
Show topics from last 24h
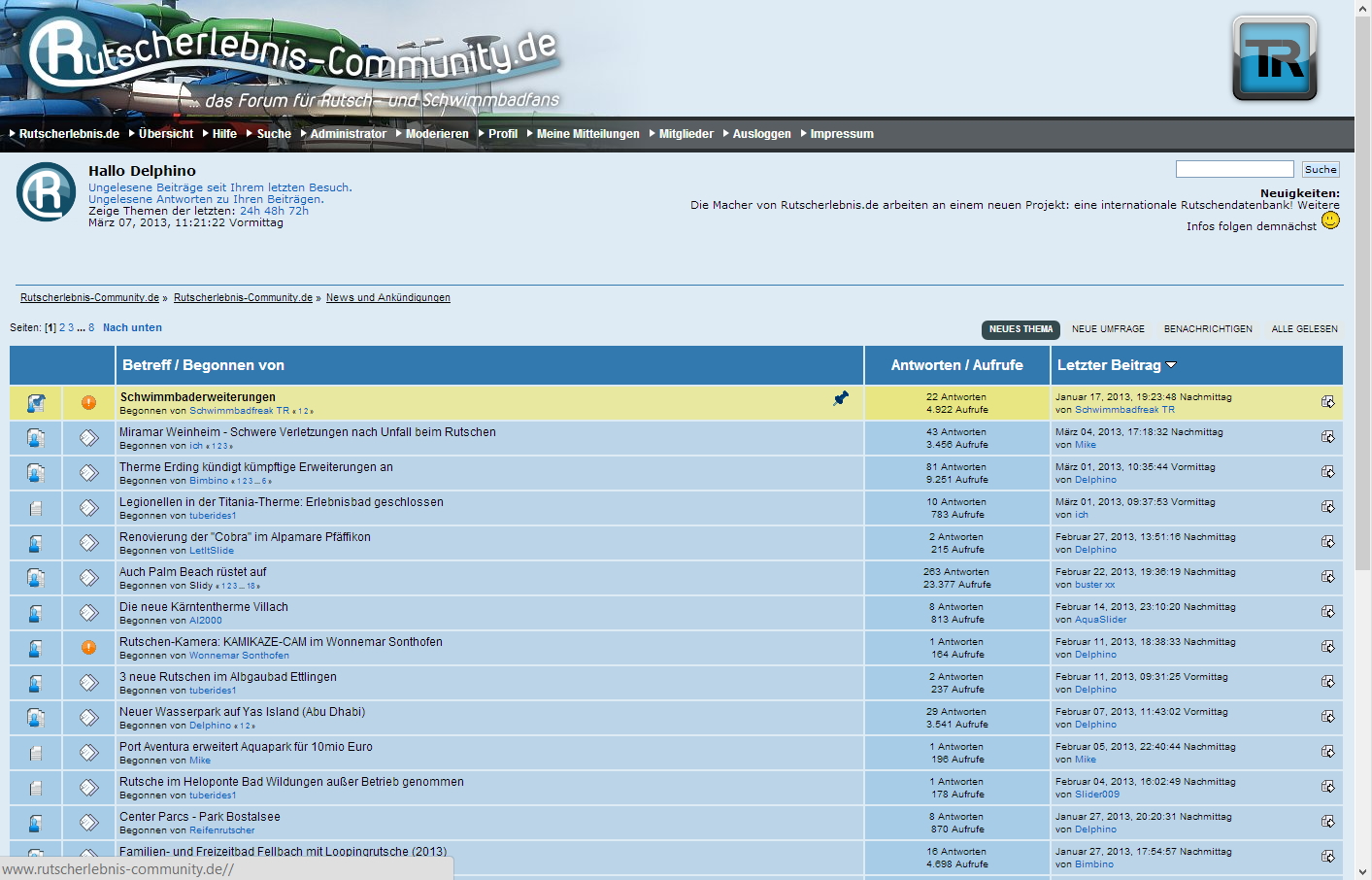click(250, 211)
